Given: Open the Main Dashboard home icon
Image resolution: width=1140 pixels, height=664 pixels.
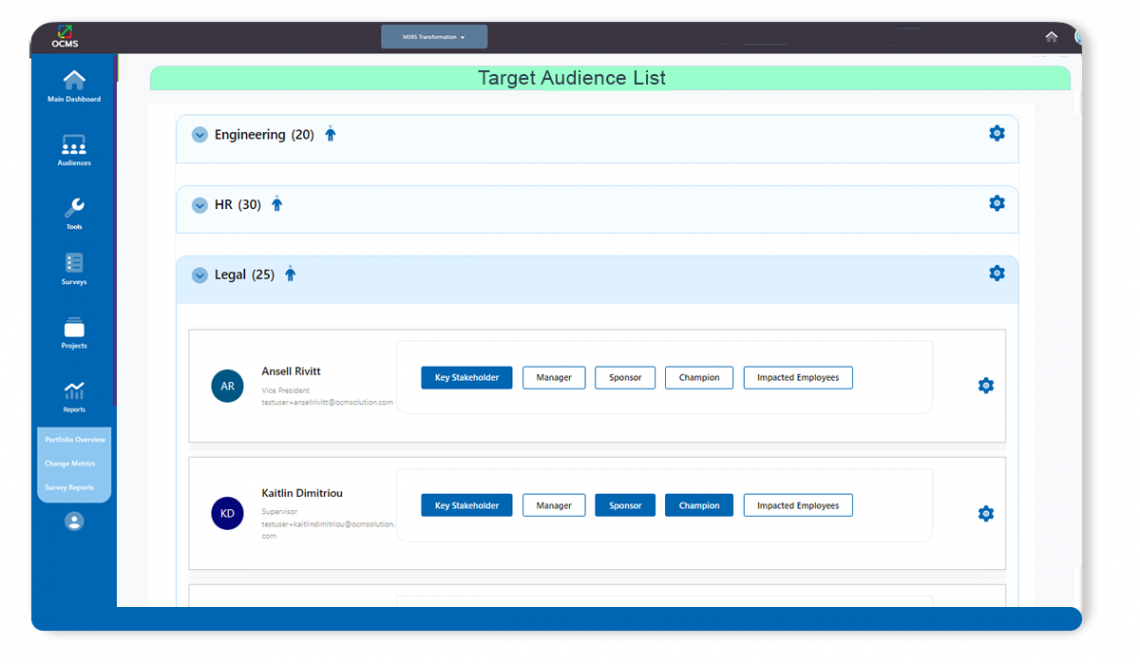Looking at the screenshot, I should (74, 82).
